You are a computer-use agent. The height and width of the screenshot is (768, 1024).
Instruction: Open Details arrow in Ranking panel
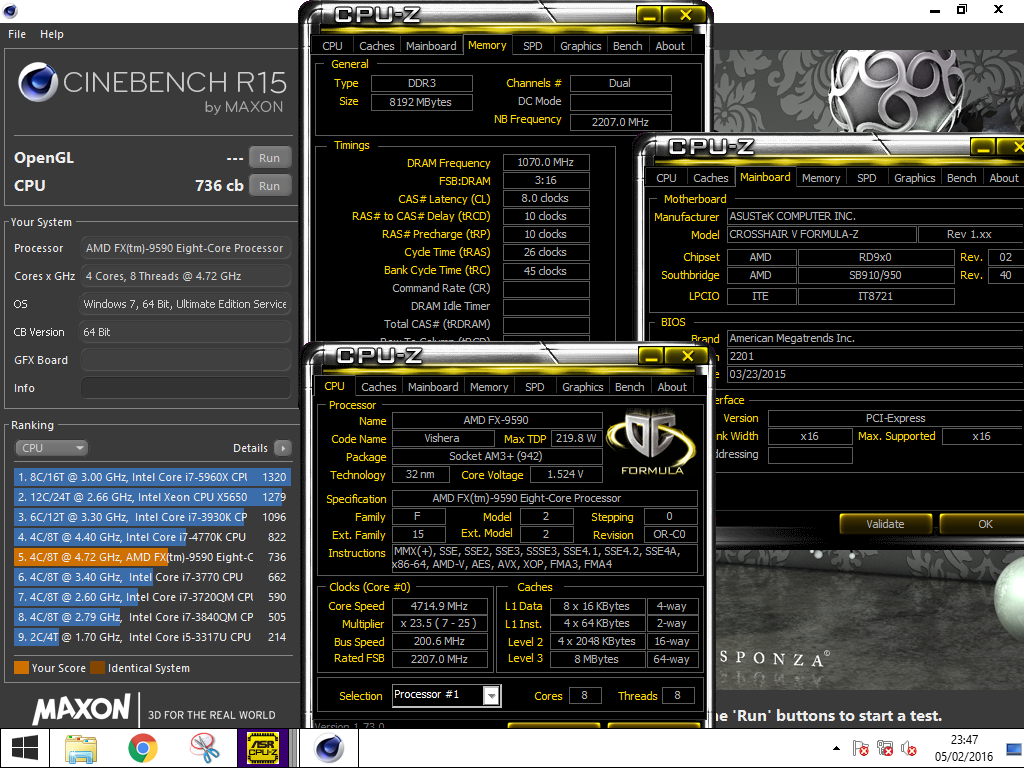click(x=283, y=448)
